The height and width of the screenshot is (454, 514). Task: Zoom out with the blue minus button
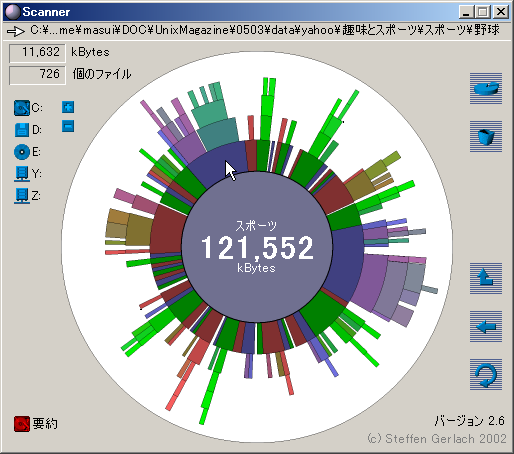68,126
